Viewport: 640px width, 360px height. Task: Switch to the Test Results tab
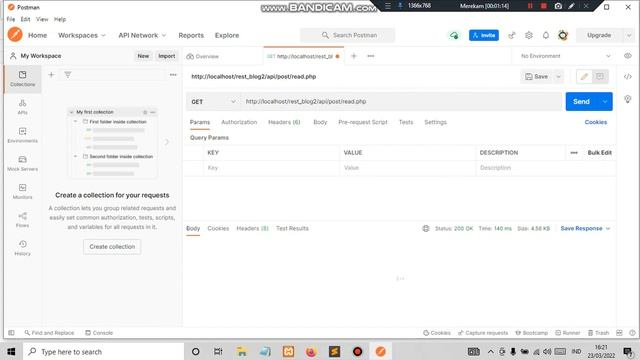pyautogui.click(x=292, y=229)
